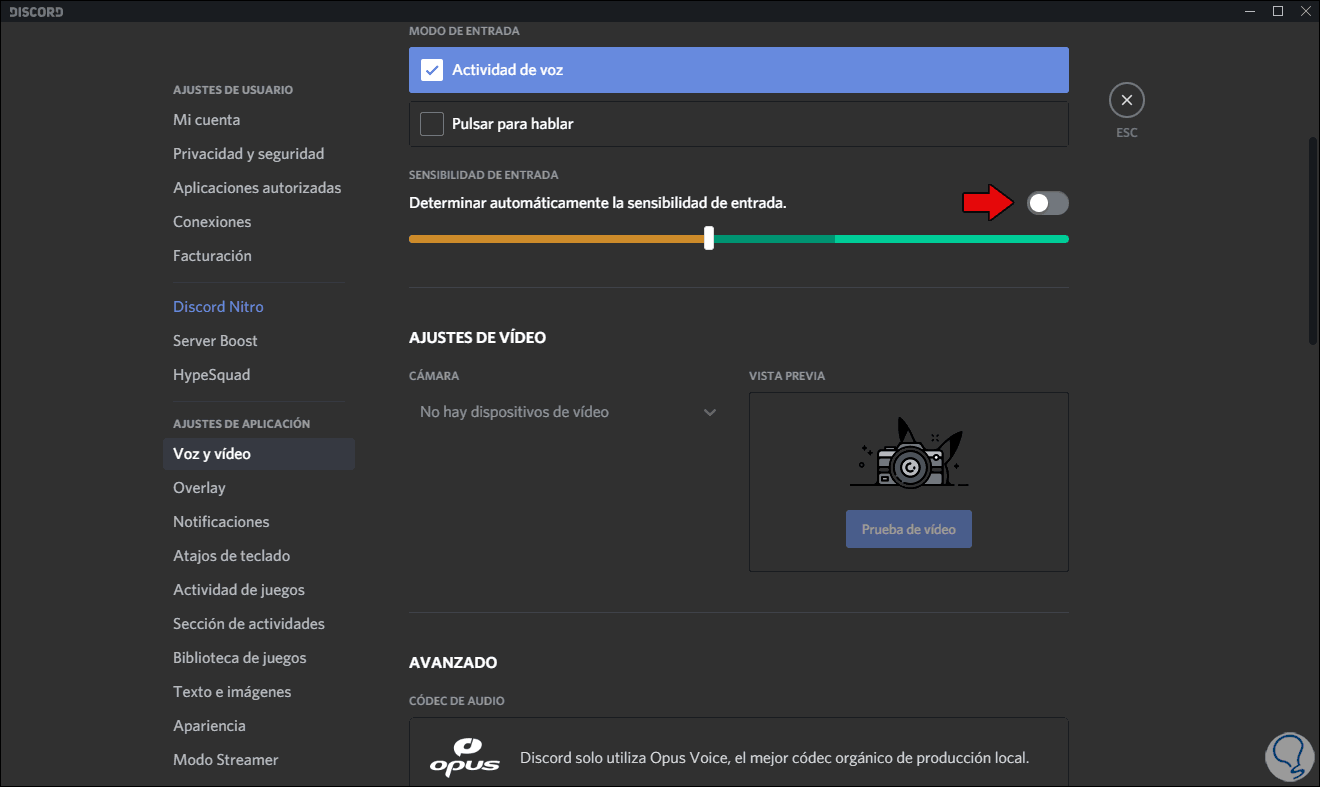Switch to Overlay settings
This screenshot has height=787, width=1320.
[x=199, y=487]
